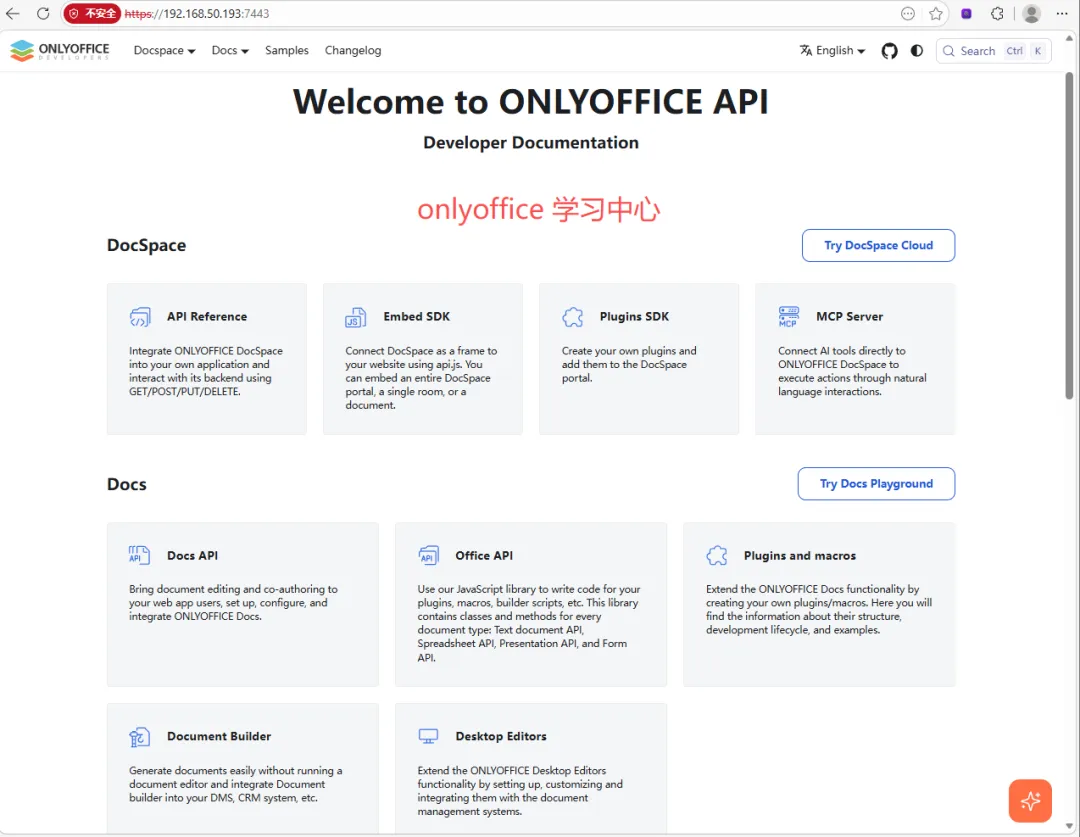Screen dimensions: 1080x837
Task: Toggle dark/light theme icon
Action: pyautogui.click(x=917, y=50)
